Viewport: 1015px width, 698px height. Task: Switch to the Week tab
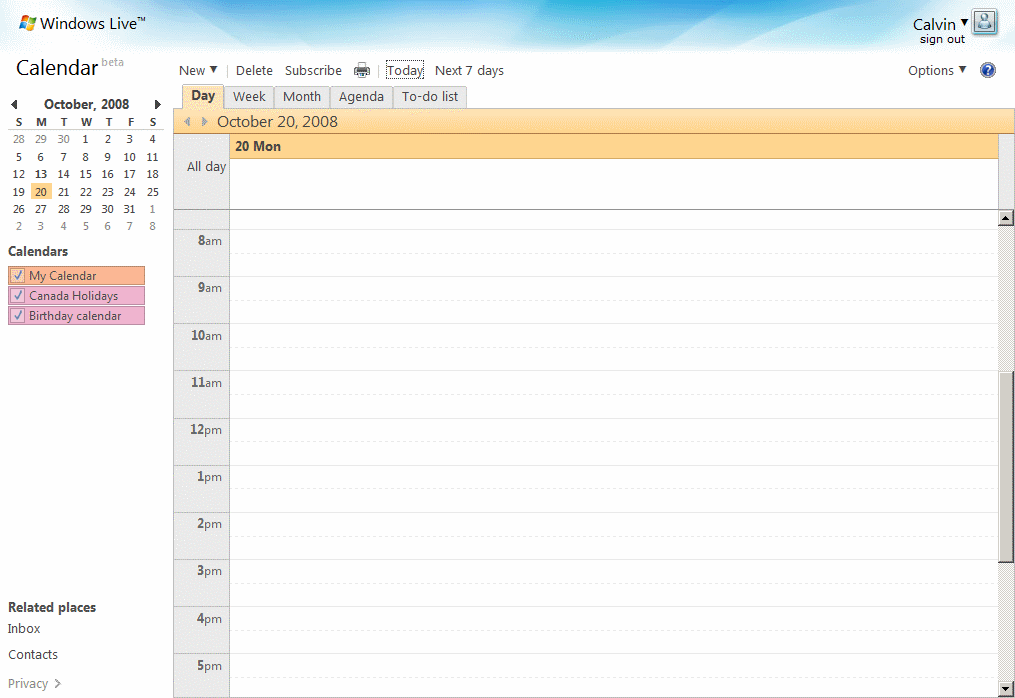tap(249, 97)
